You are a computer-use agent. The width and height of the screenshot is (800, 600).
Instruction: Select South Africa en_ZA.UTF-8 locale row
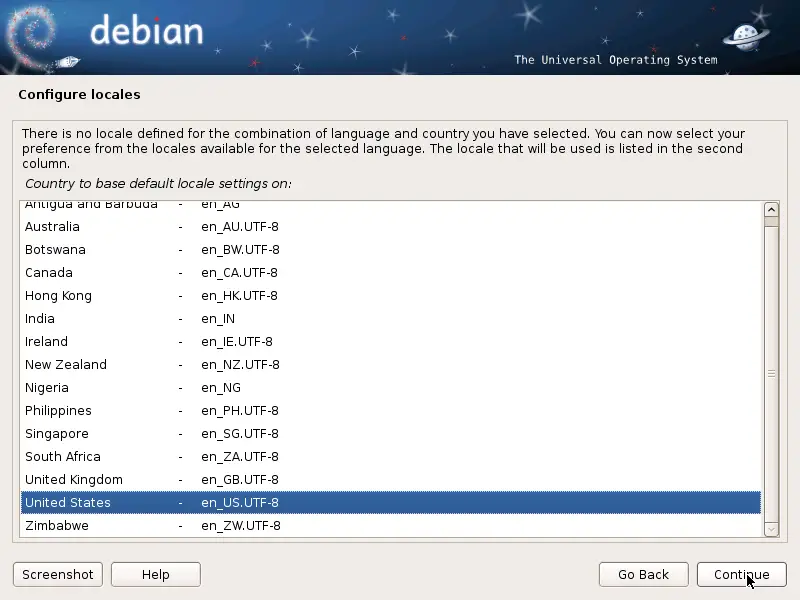(x=391, y=456)
